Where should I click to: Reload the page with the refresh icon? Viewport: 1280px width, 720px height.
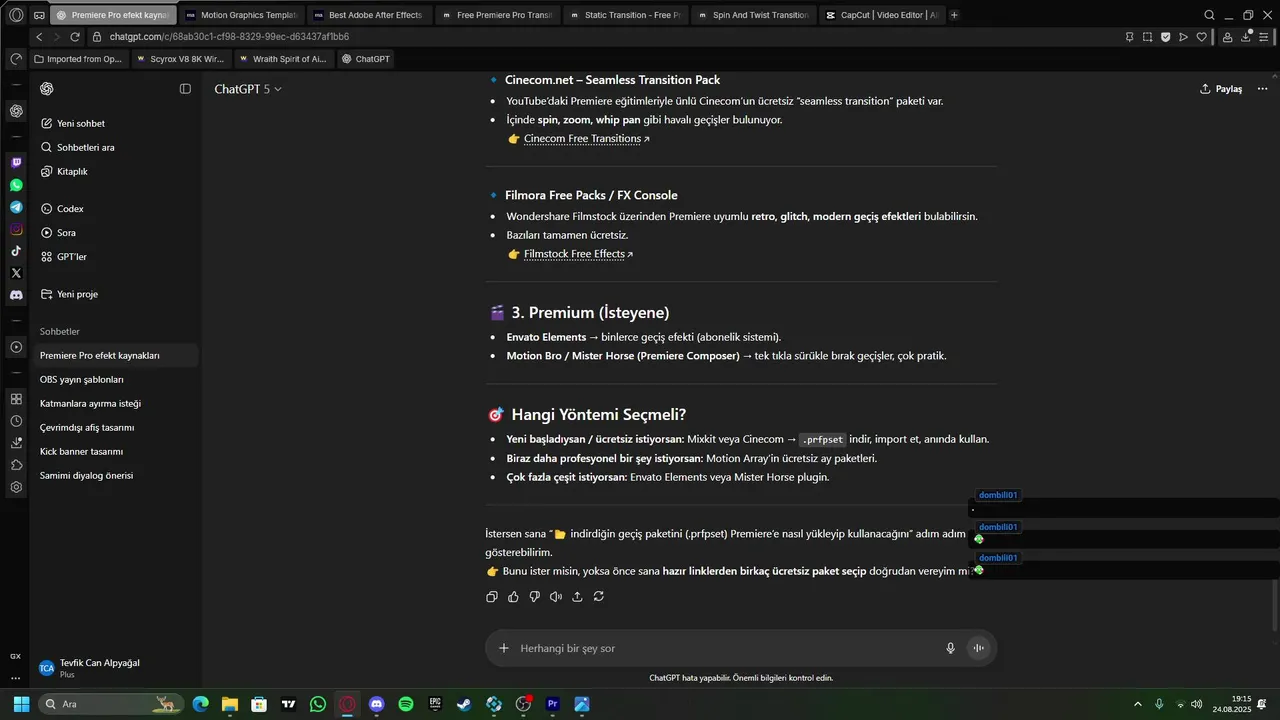pyautogui.click(x=75, y=37)
